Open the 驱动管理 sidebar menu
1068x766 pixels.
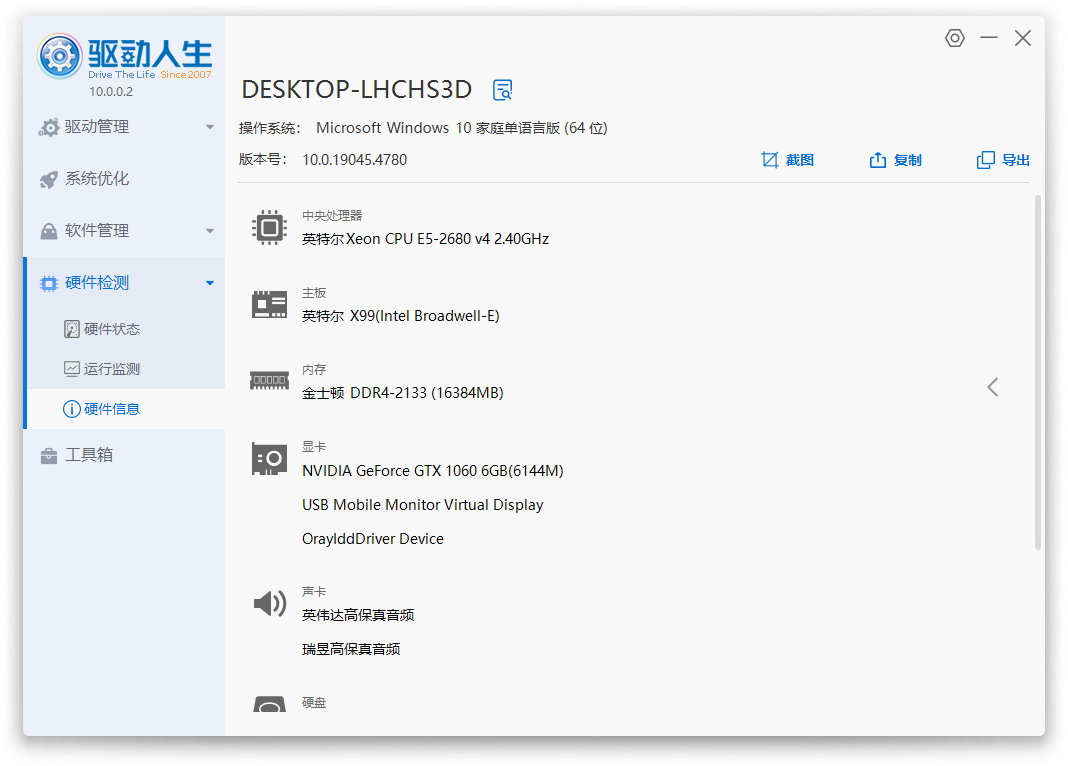tap(125, 127)
